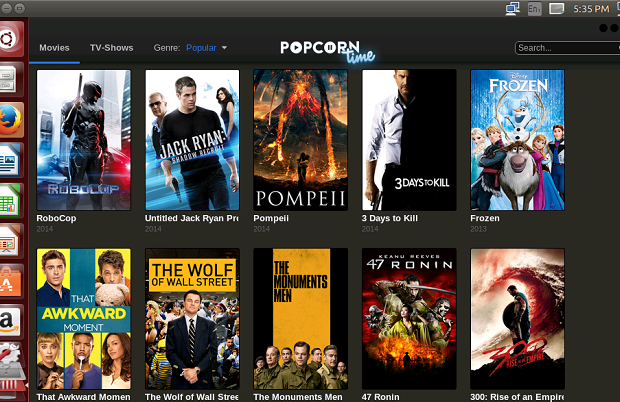Click the Pompeii title text
This screenshot has height=402, width=620.
click(271, 218)
